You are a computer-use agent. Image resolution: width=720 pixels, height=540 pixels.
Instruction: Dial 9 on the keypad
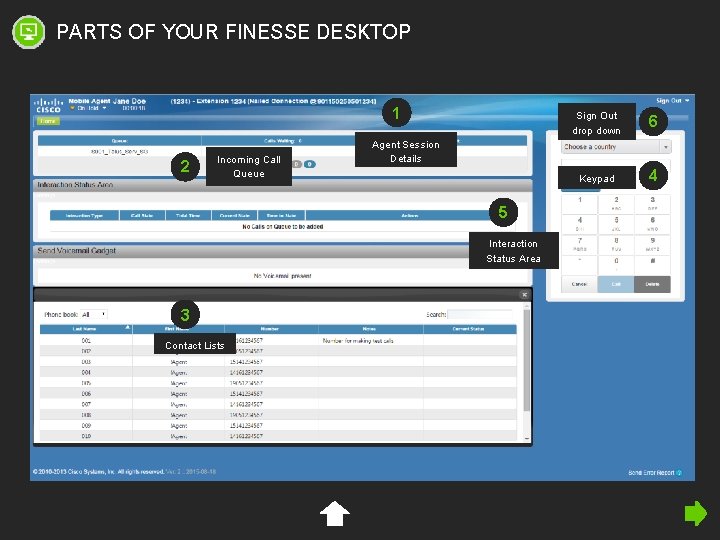pos(652,245)
